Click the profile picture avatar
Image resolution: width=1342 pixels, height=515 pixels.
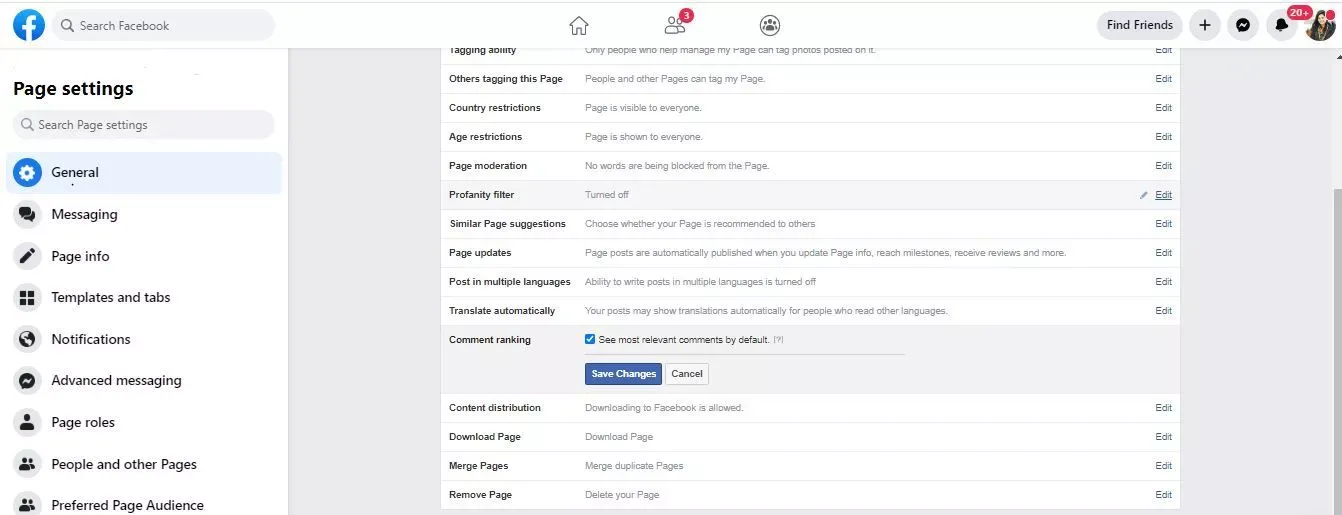[1320, 25]
